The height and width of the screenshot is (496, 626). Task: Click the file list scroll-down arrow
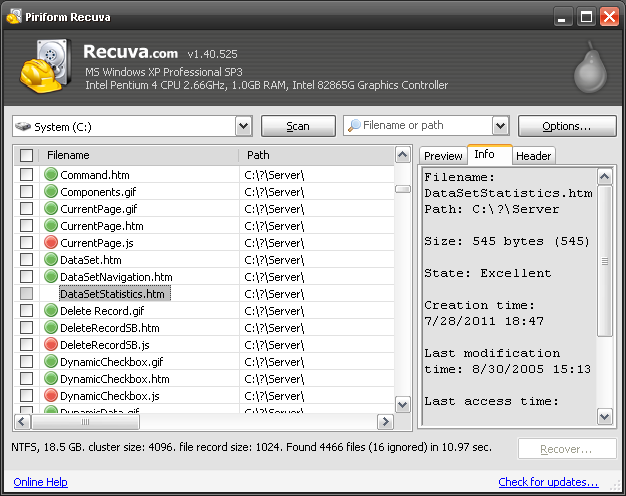point(403,405)
